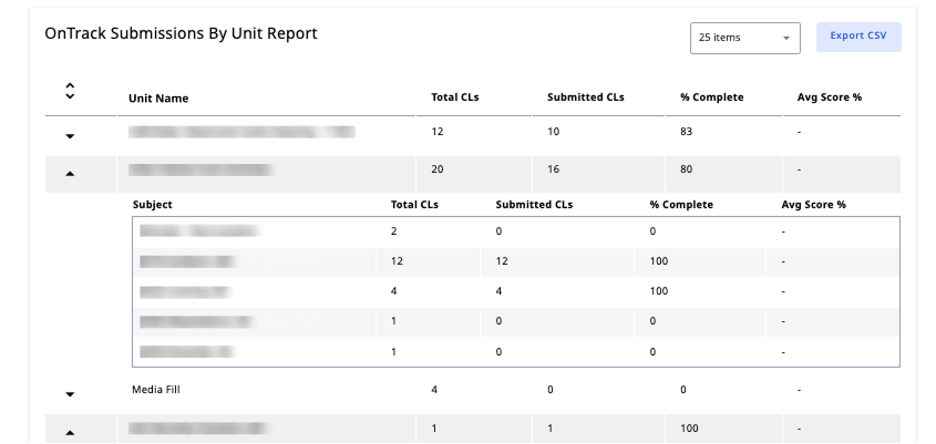Click the main table Total CLs header
This screenshot has height=444, width=936.
tap(455, 97)
